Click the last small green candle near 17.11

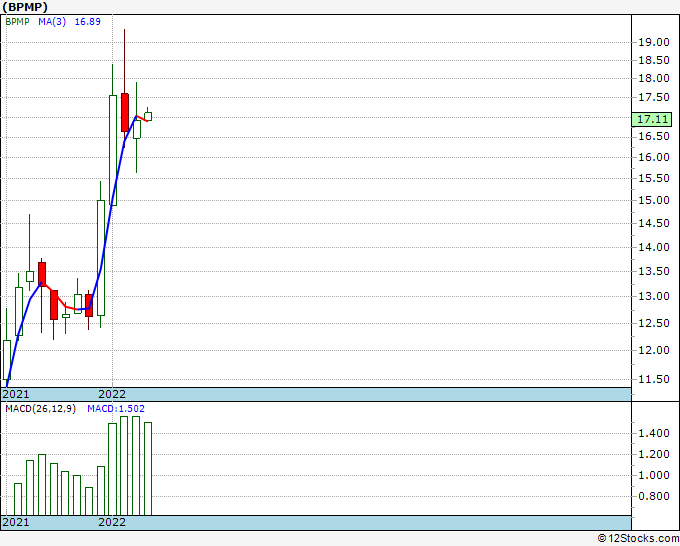pos(148,116)
